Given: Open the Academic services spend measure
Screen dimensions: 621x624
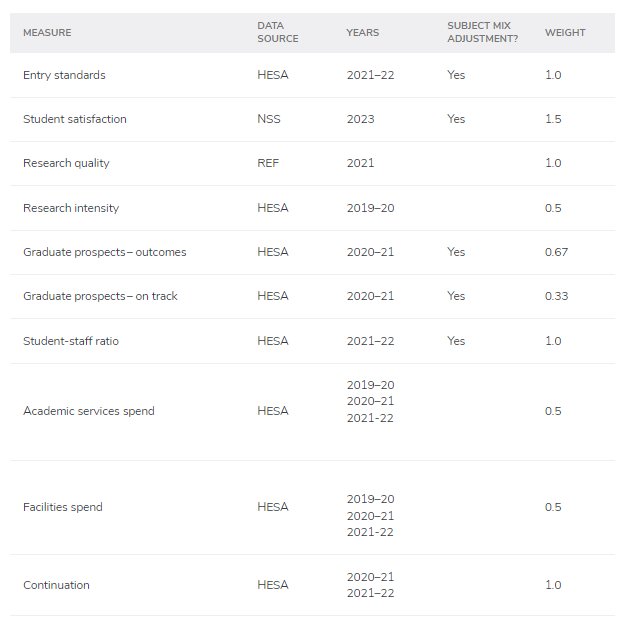Looking at the screenshot, I should (x=88, y=411).
